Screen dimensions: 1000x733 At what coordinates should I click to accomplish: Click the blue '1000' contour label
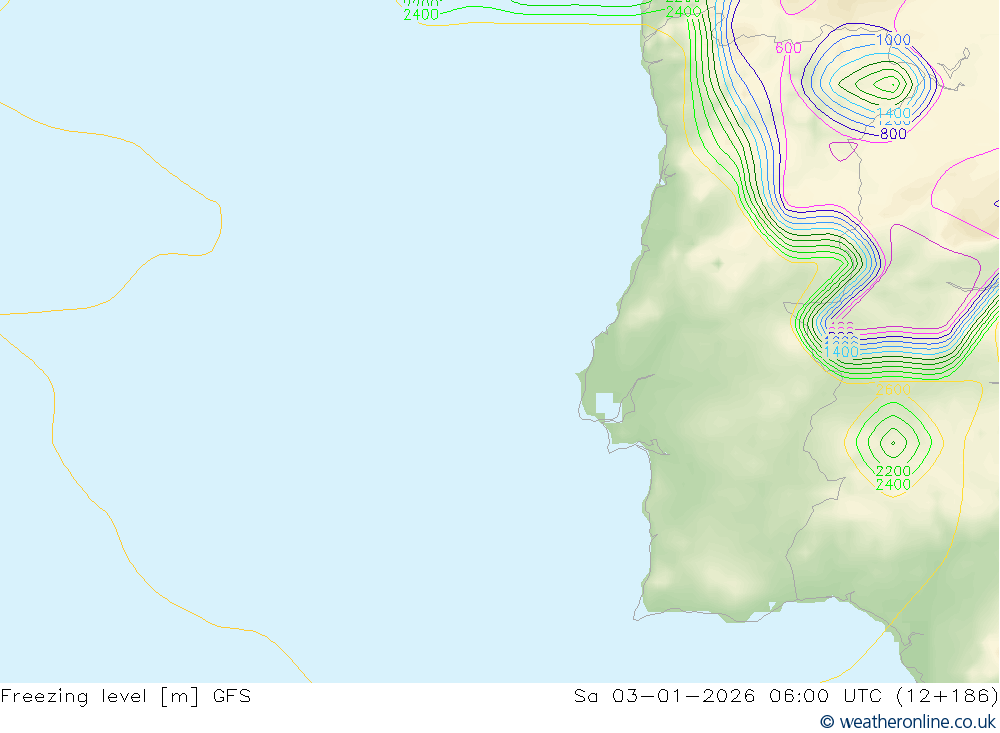point(893,40)
